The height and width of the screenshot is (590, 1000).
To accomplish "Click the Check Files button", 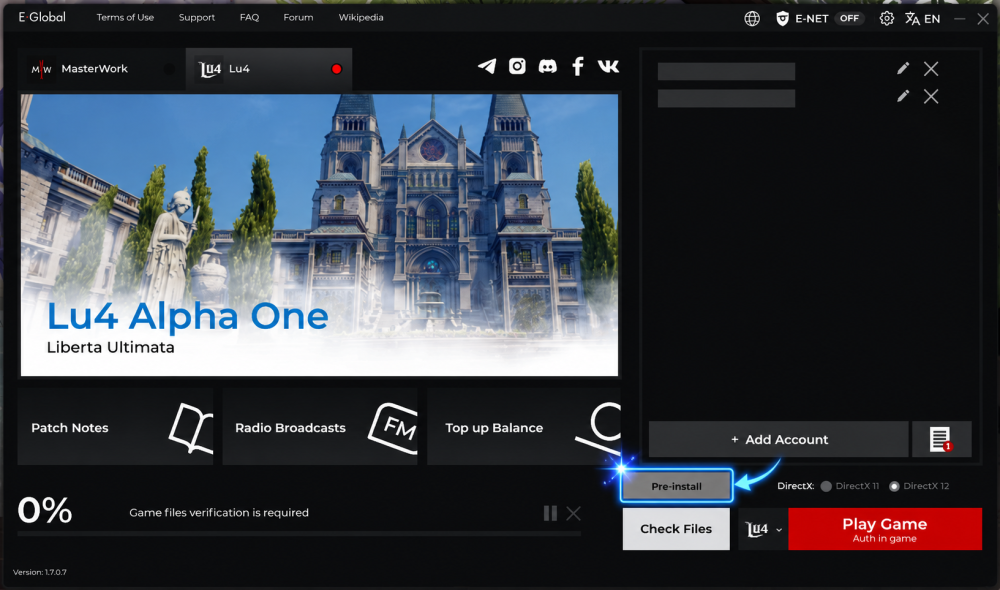I will point(676,529).
